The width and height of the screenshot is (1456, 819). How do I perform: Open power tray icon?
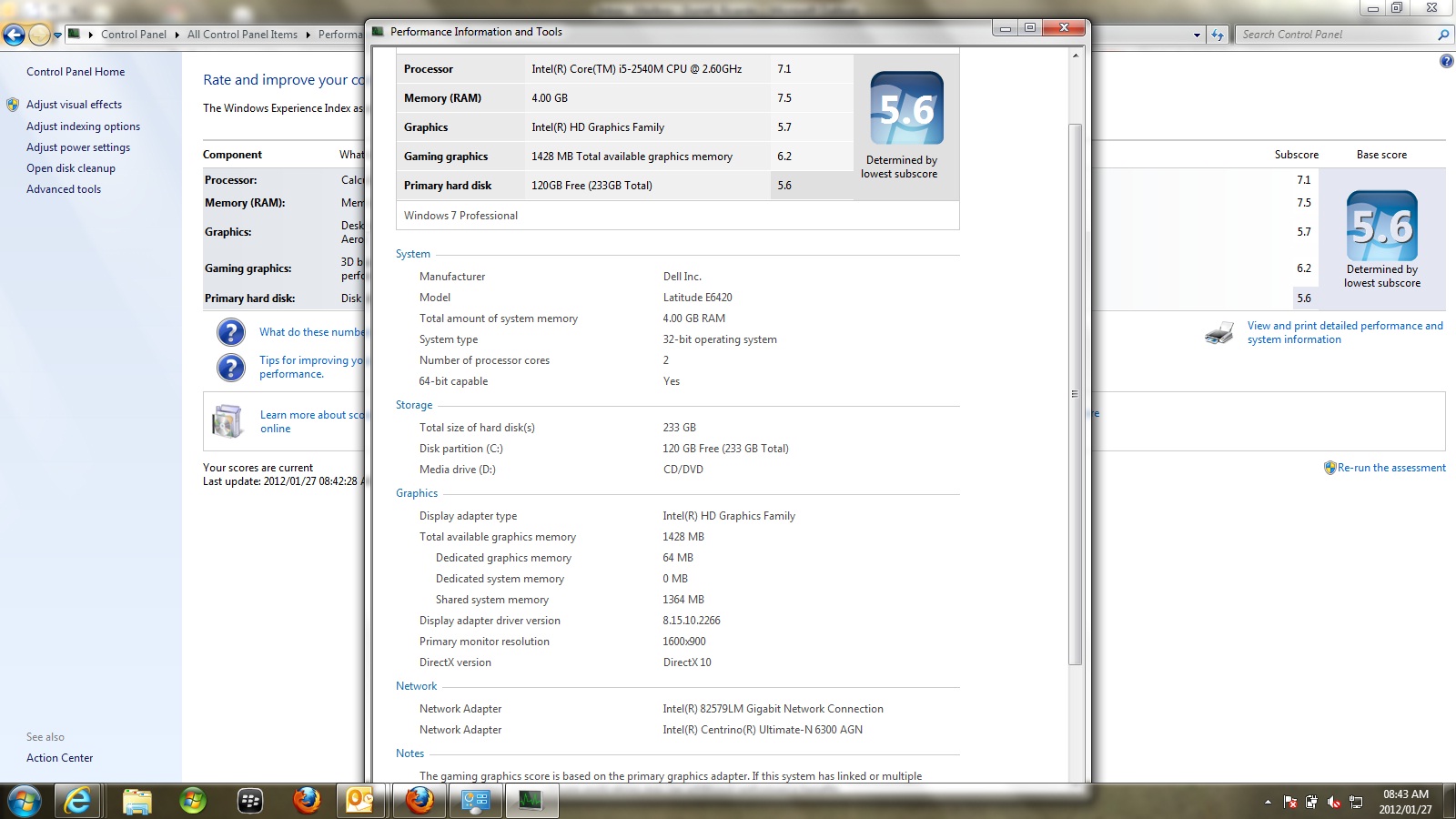1311,802
